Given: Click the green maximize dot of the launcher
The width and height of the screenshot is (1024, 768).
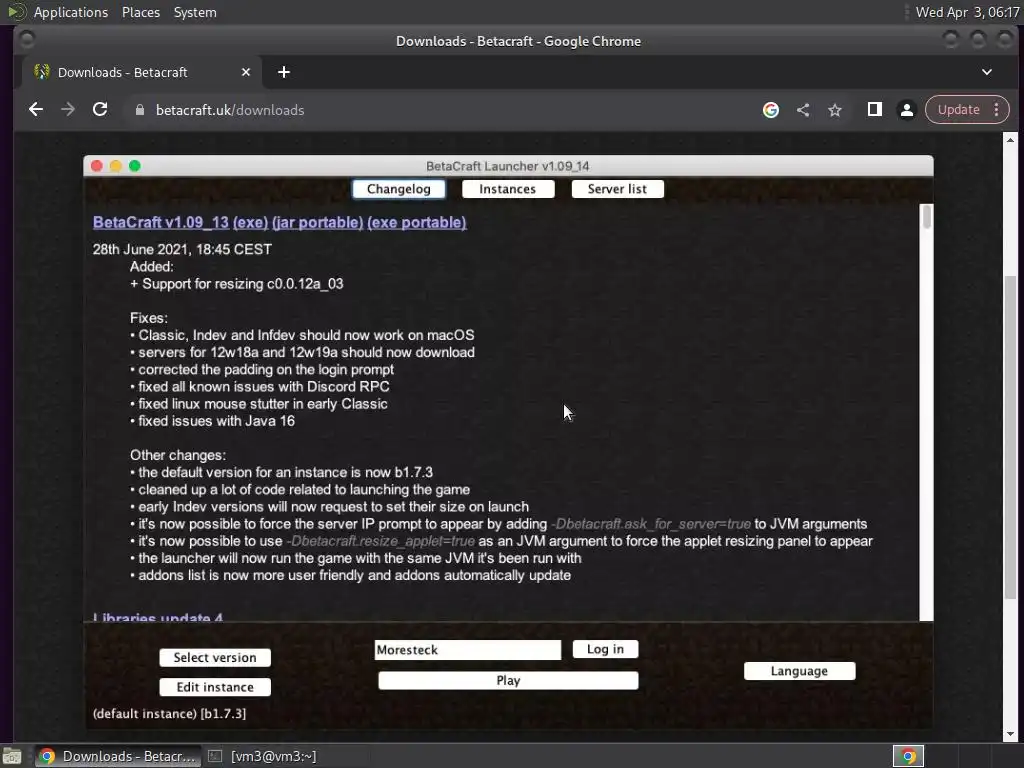Looking at the screenshot, I should 135,166.
